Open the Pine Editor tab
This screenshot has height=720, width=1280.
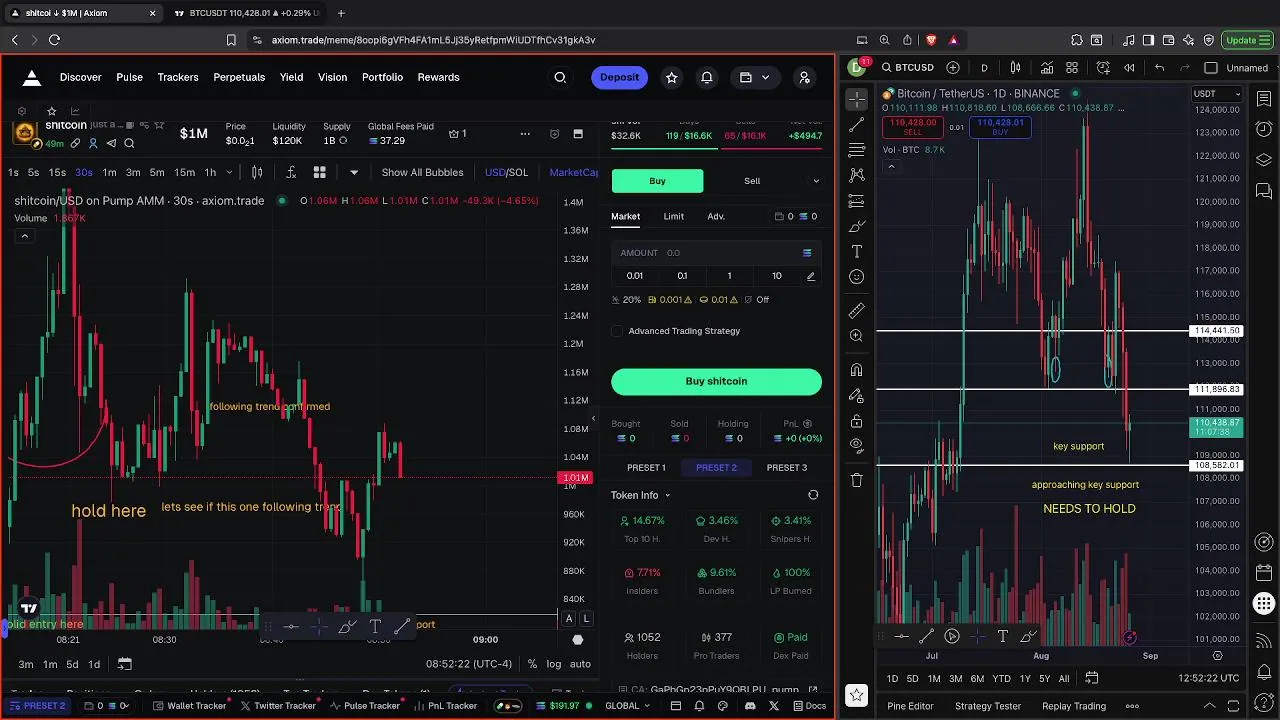[x=910, y=706]
